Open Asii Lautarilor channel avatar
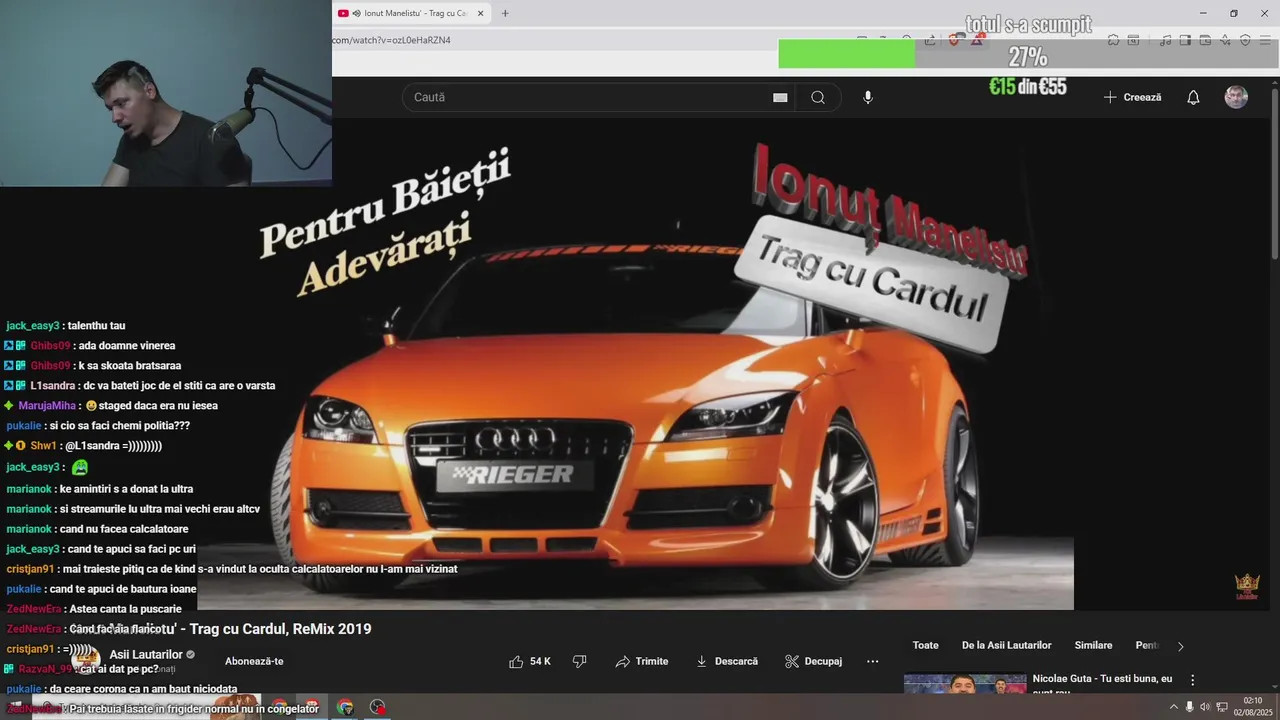 point(86,658)
